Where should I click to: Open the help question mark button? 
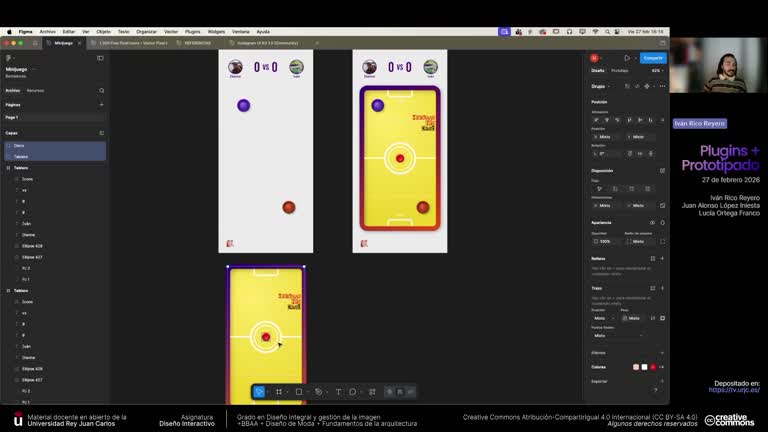point(655,390)
